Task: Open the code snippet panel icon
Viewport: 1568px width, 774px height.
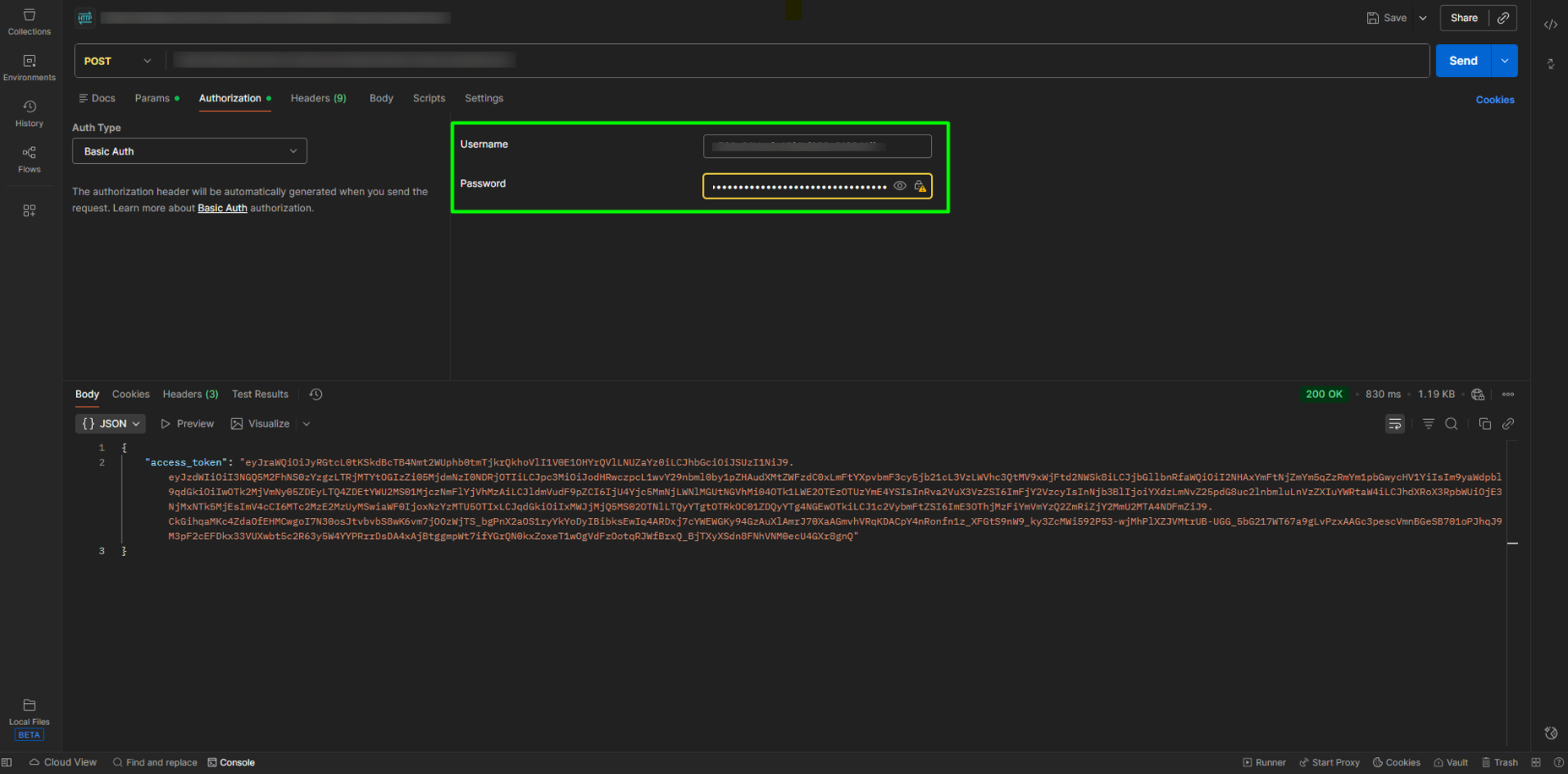Action: [x=1550, y=25]
